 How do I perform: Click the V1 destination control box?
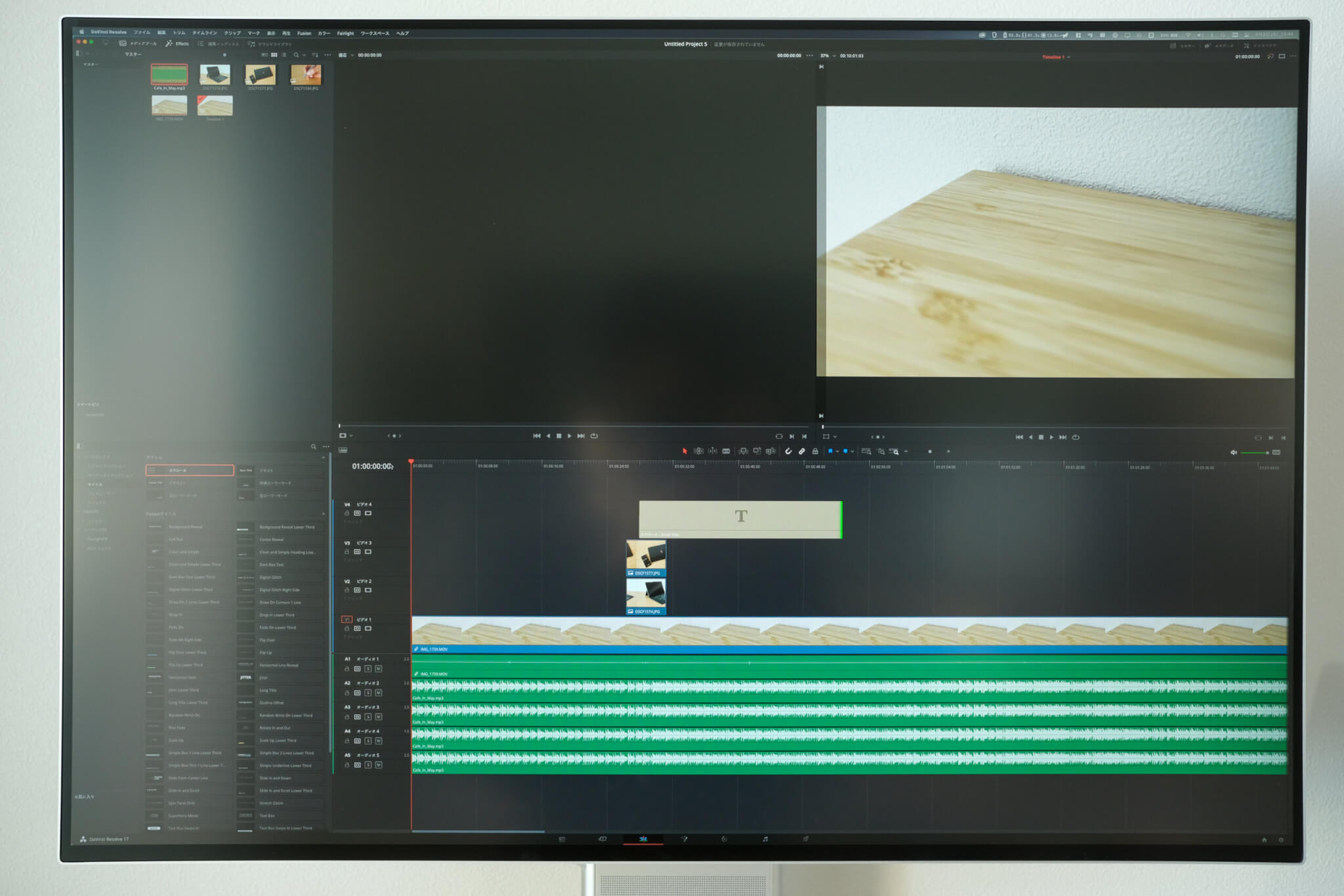click(347, 619)
